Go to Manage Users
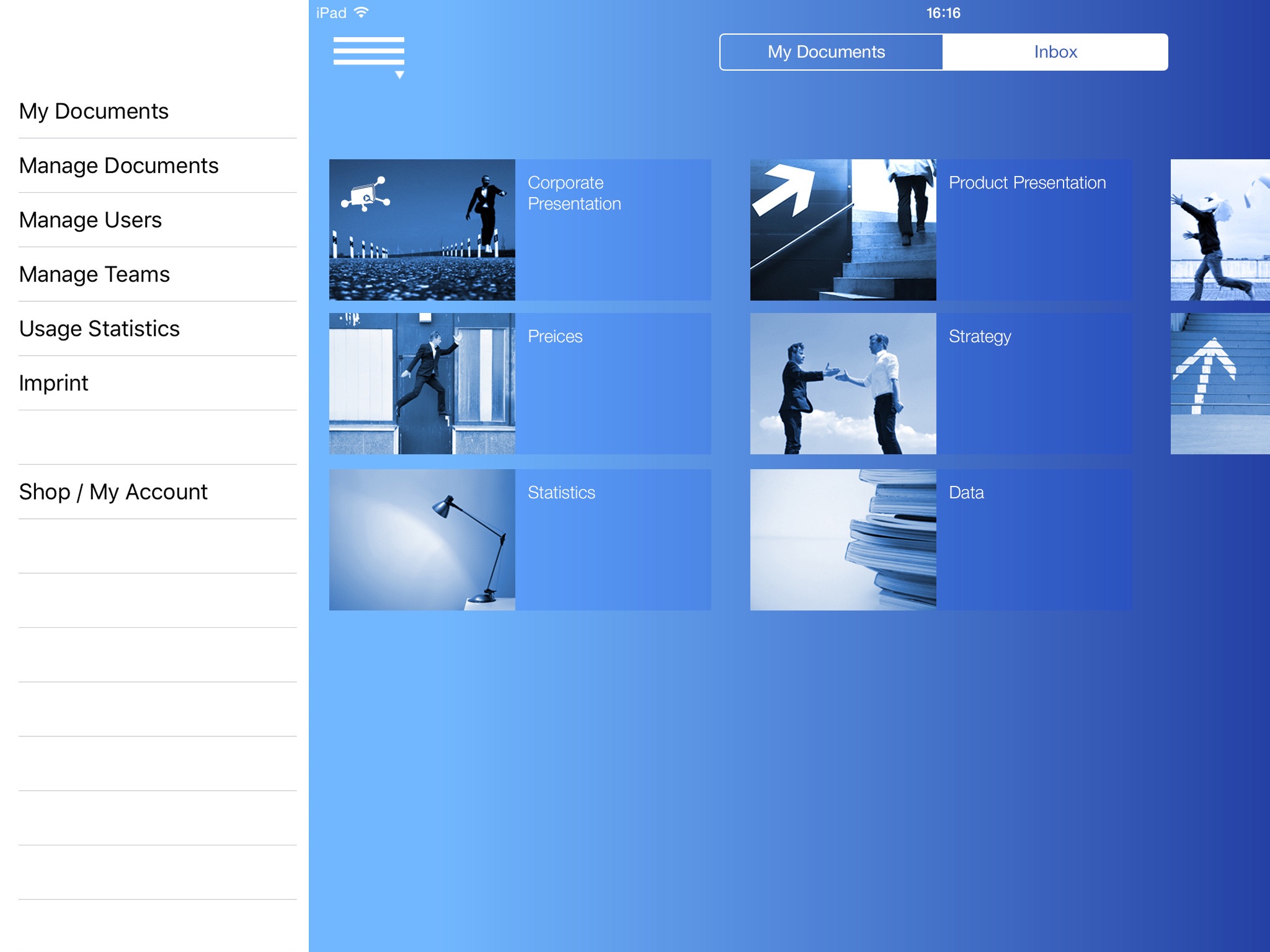 pyautogui.click(x=91, y=220)
